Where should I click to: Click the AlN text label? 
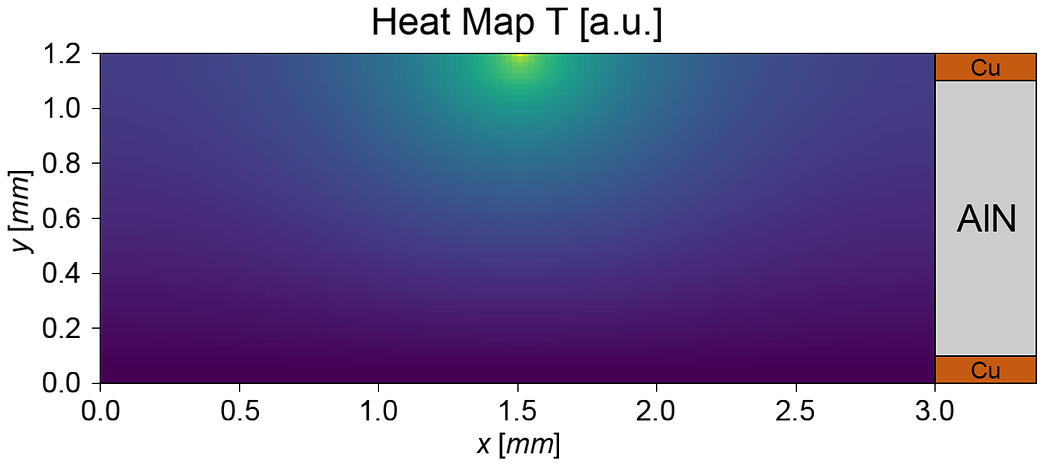click(986, 219)
